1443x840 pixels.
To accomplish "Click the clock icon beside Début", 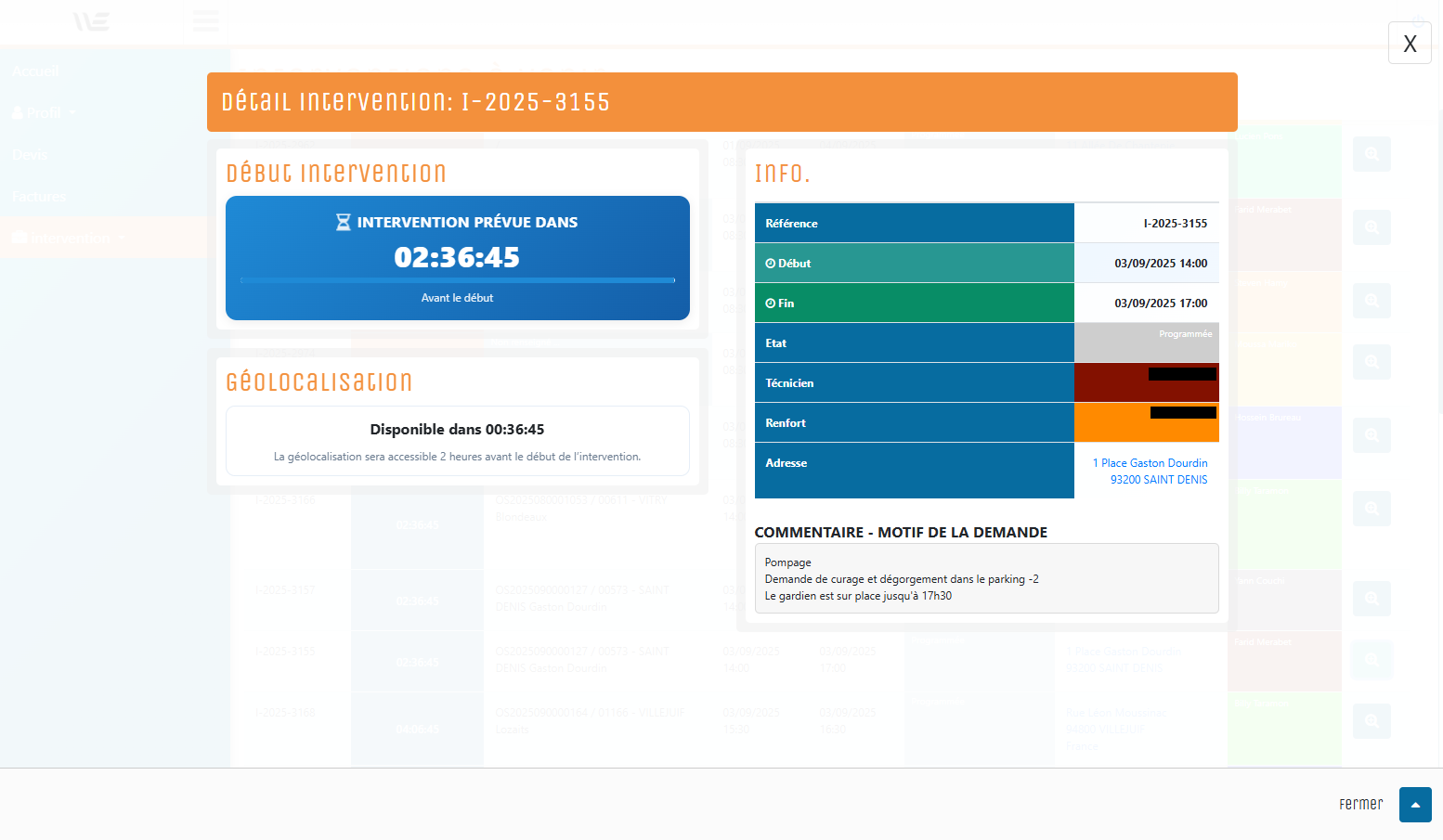I will (770, 264).
